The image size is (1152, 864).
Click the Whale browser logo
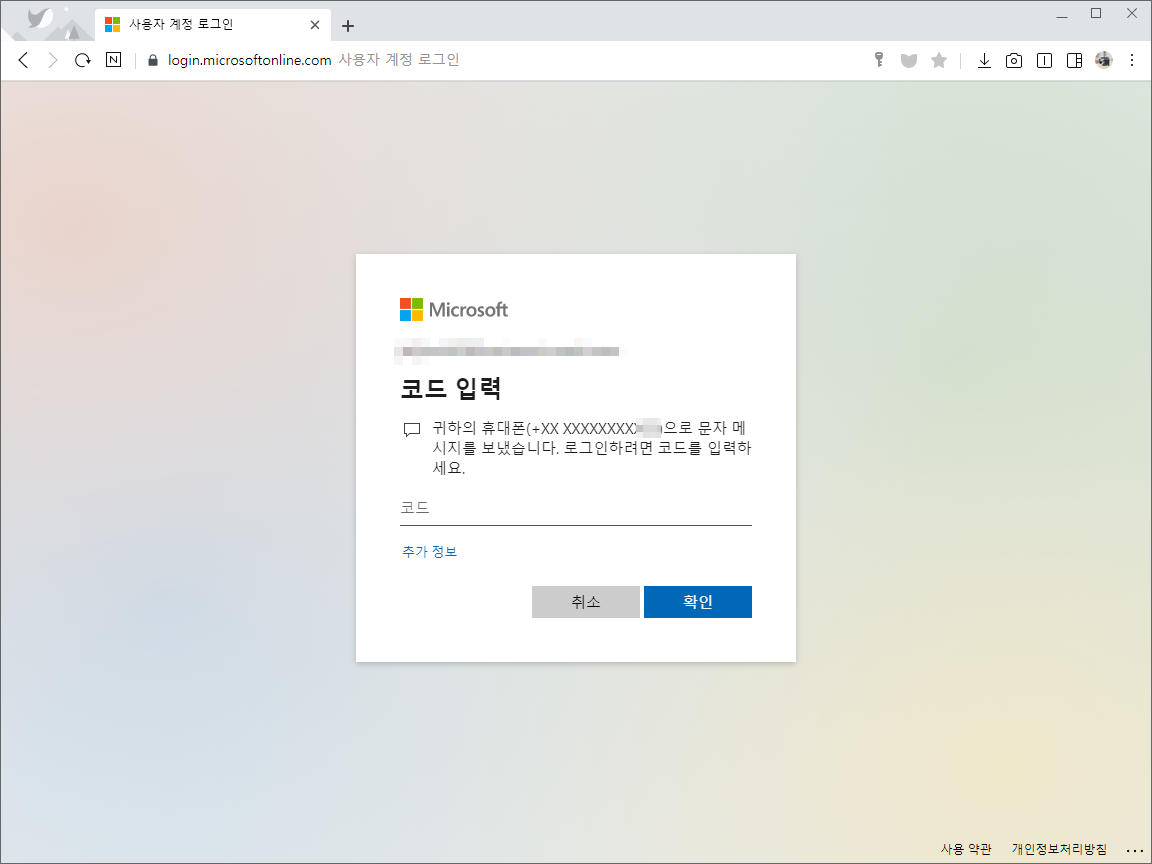[40, 18]
